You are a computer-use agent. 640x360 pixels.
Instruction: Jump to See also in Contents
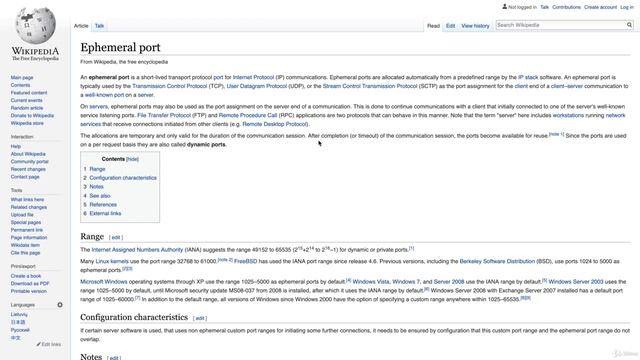100,196
